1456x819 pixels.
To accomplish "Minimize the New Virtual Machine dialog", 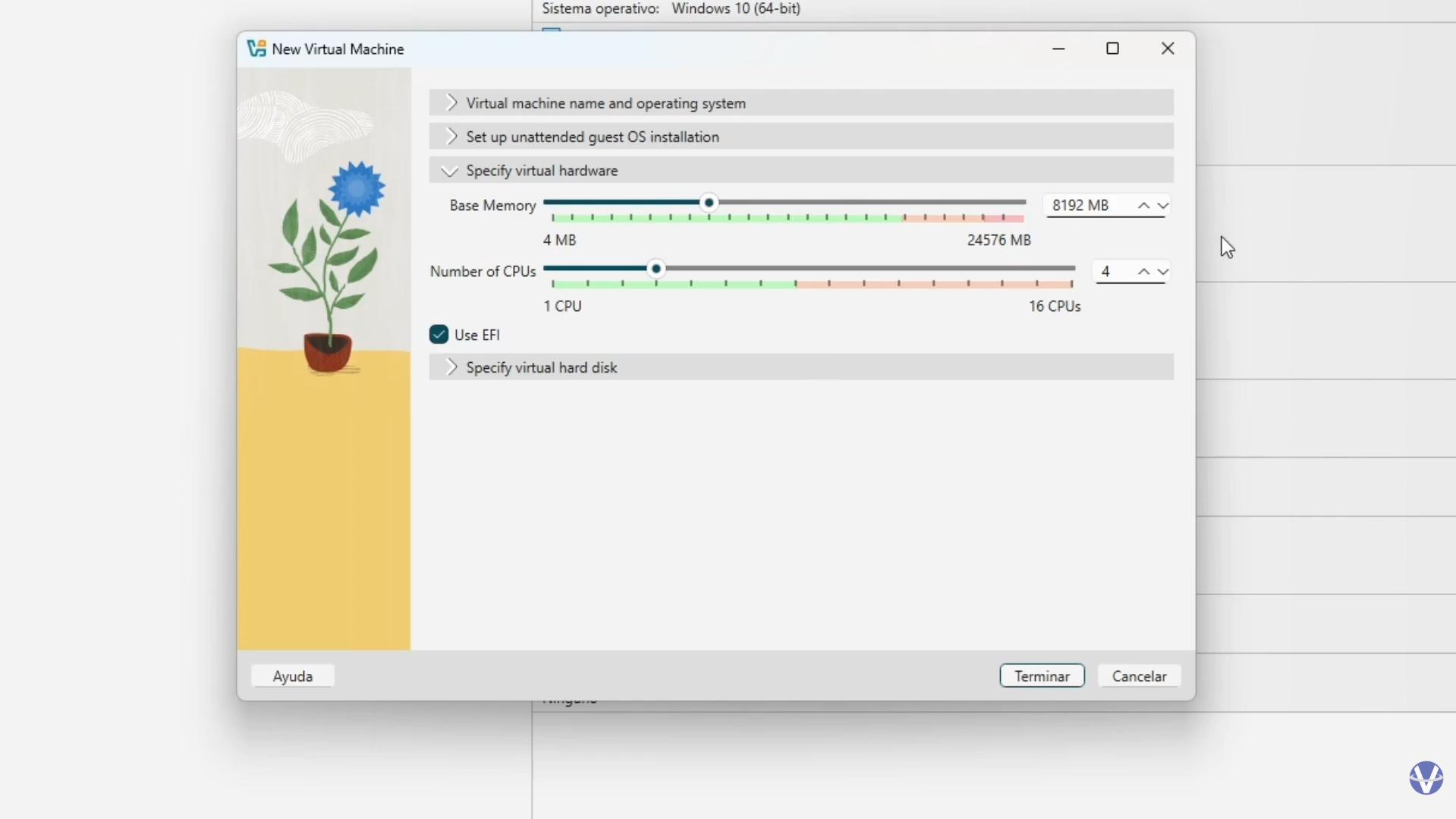I will click(x=1058, y=49).
